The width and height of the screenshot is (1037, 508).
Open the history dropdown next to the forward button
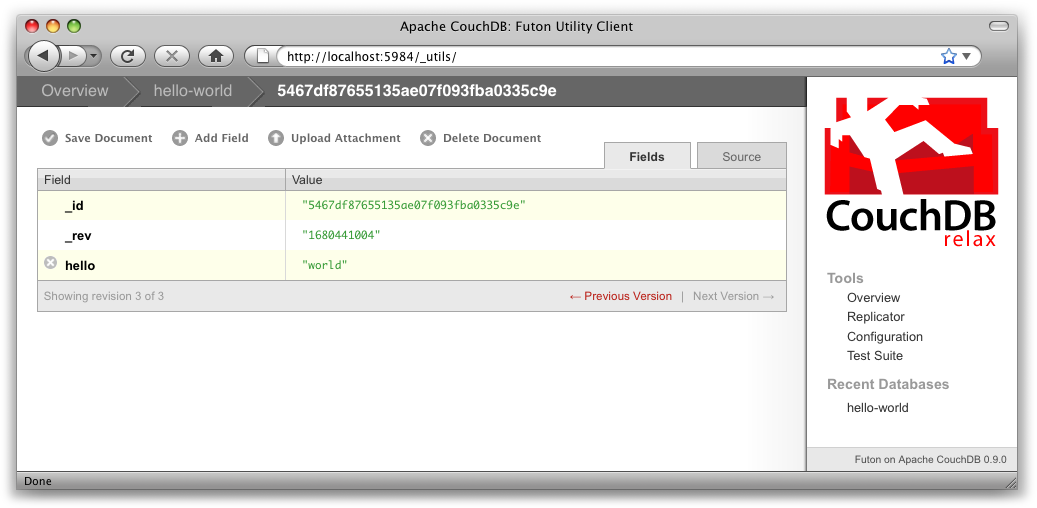point(93,56)
